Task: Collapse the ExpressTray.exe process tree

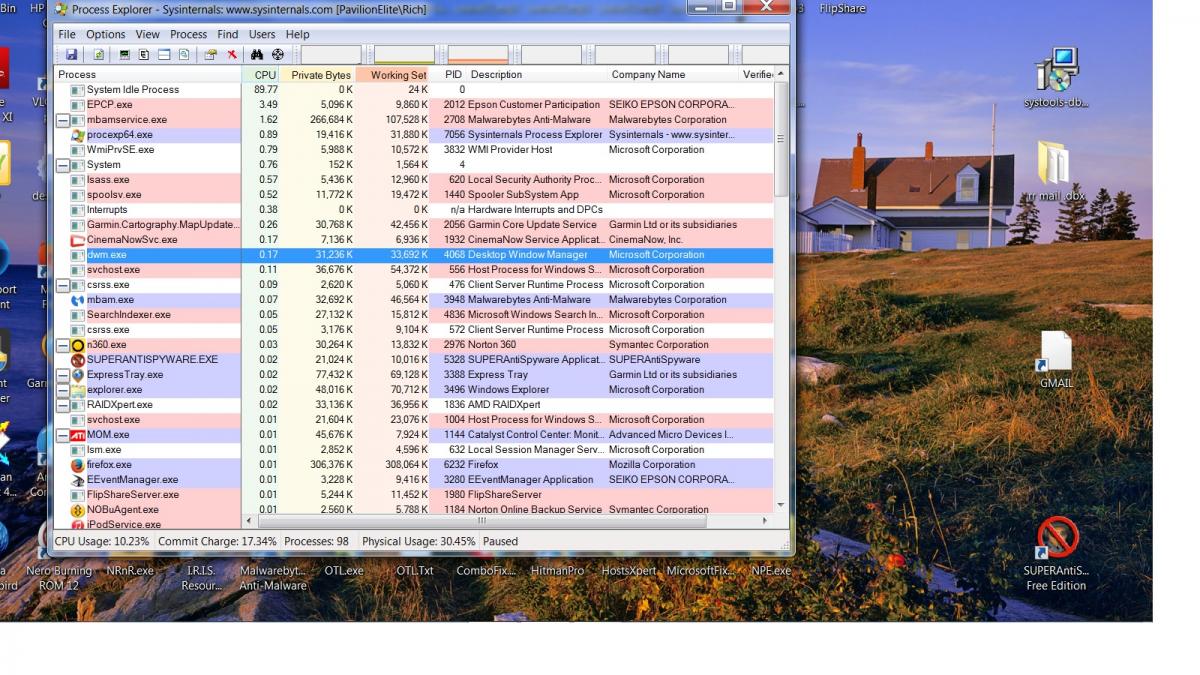Action: point(62,375)
